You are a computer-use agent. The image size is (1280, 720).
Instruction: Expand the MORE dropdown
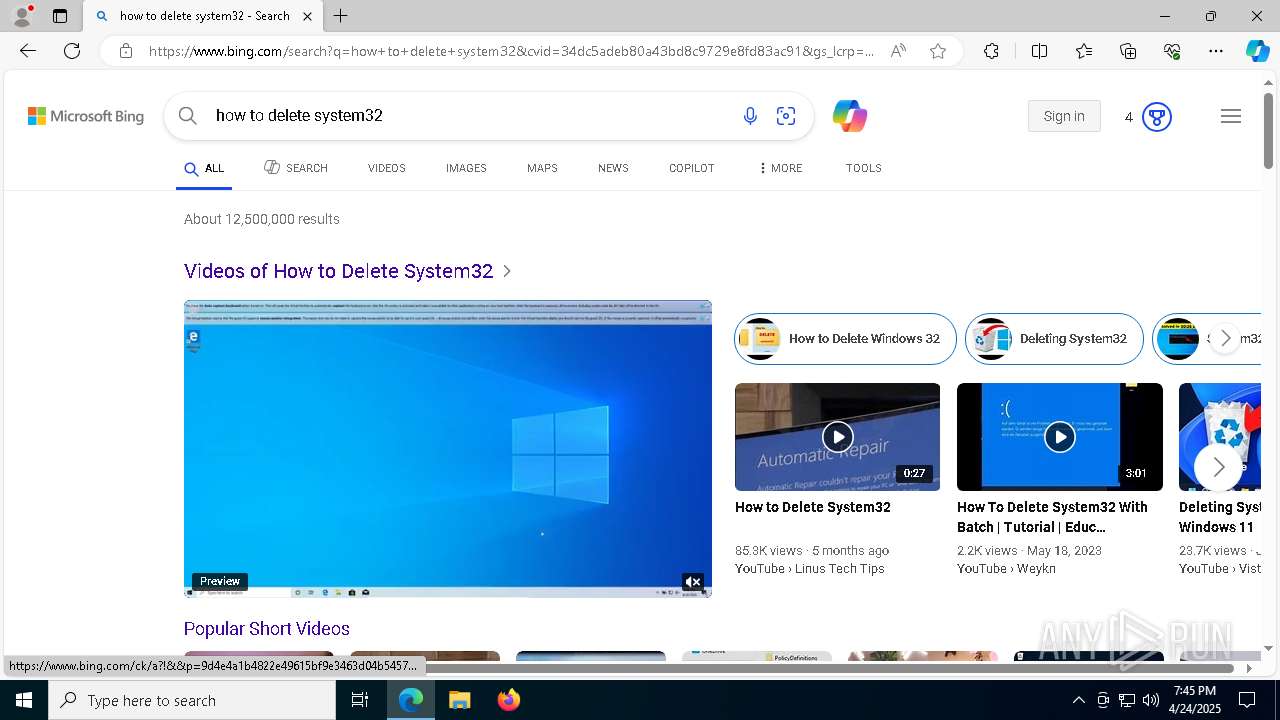780,168
